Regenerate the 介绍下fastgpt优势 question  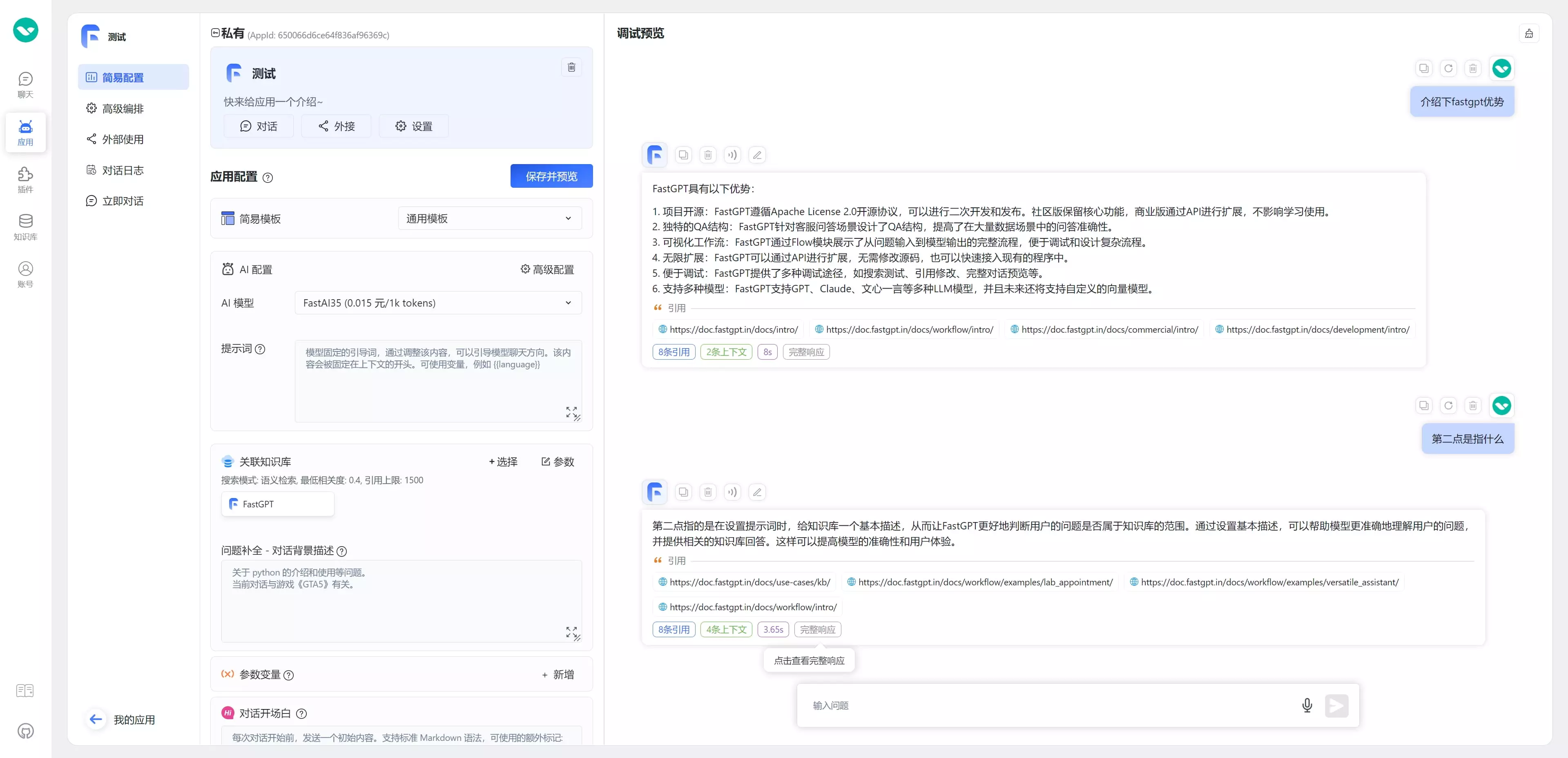click(1448, 68)
